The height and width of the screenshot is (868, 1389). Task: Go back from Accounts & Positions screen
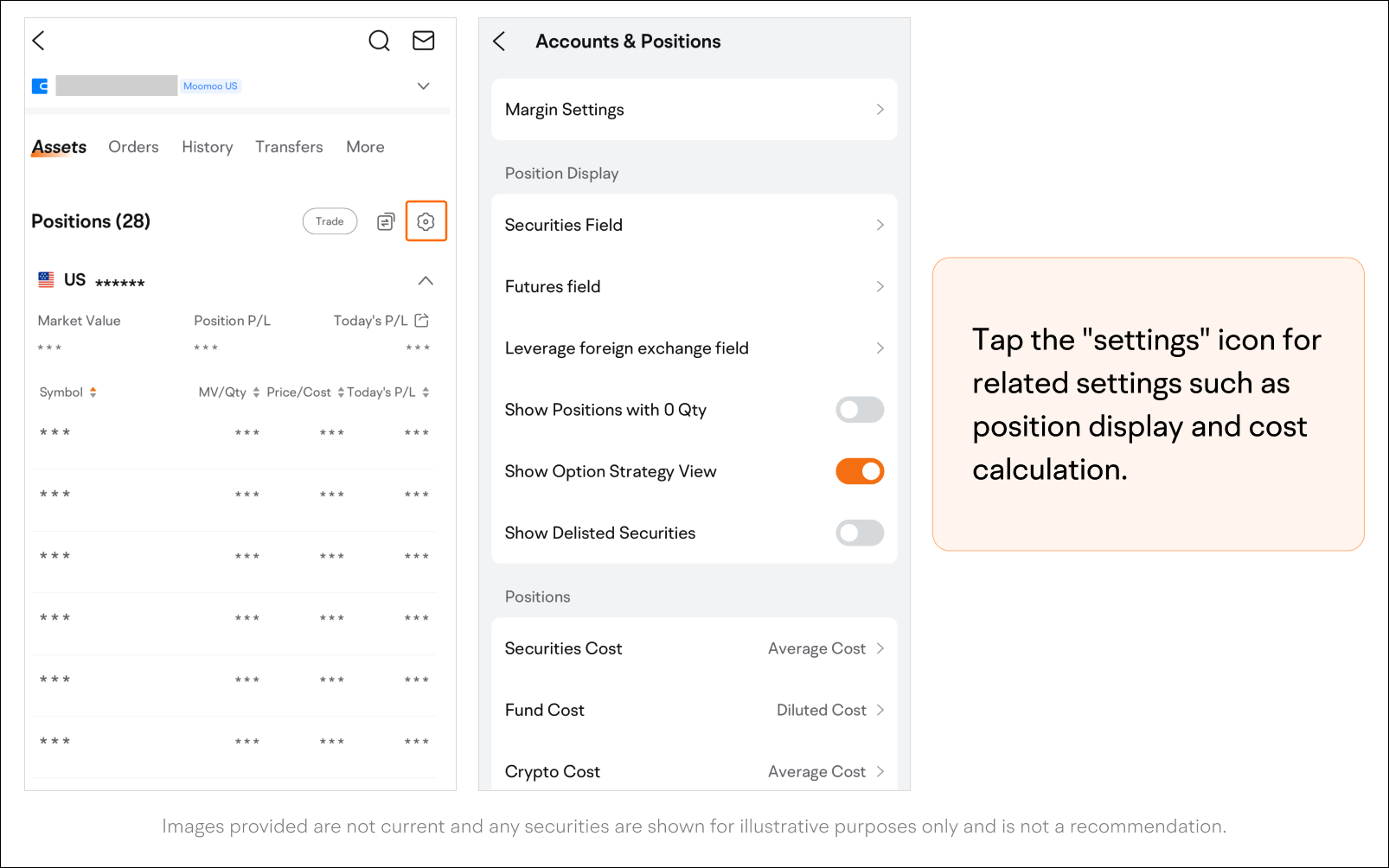[x=499, y=41]
